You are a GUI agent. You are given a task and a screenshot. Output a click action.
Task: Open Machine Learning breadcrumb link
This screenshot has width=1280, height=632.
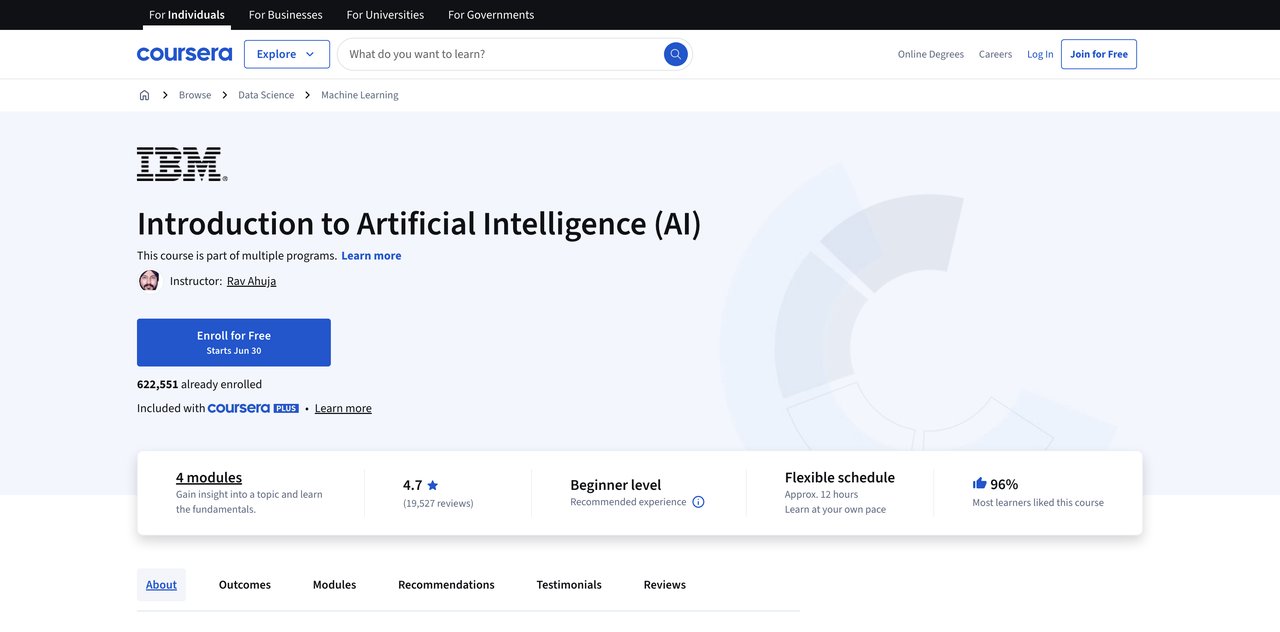[x=360, y=95]
